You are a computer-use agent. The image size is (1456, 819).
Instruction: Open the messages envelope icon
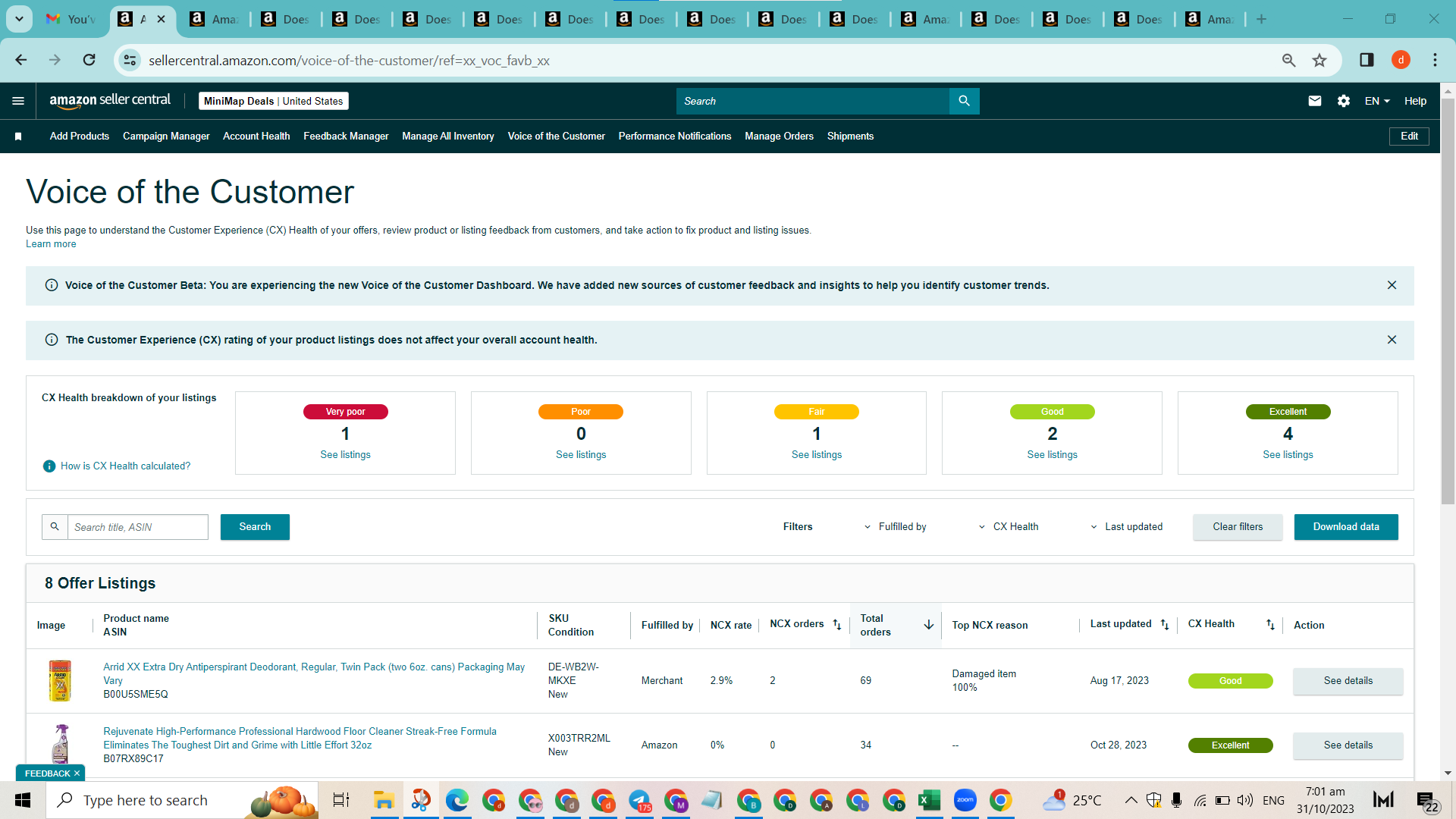click(x=1315, y=101)
